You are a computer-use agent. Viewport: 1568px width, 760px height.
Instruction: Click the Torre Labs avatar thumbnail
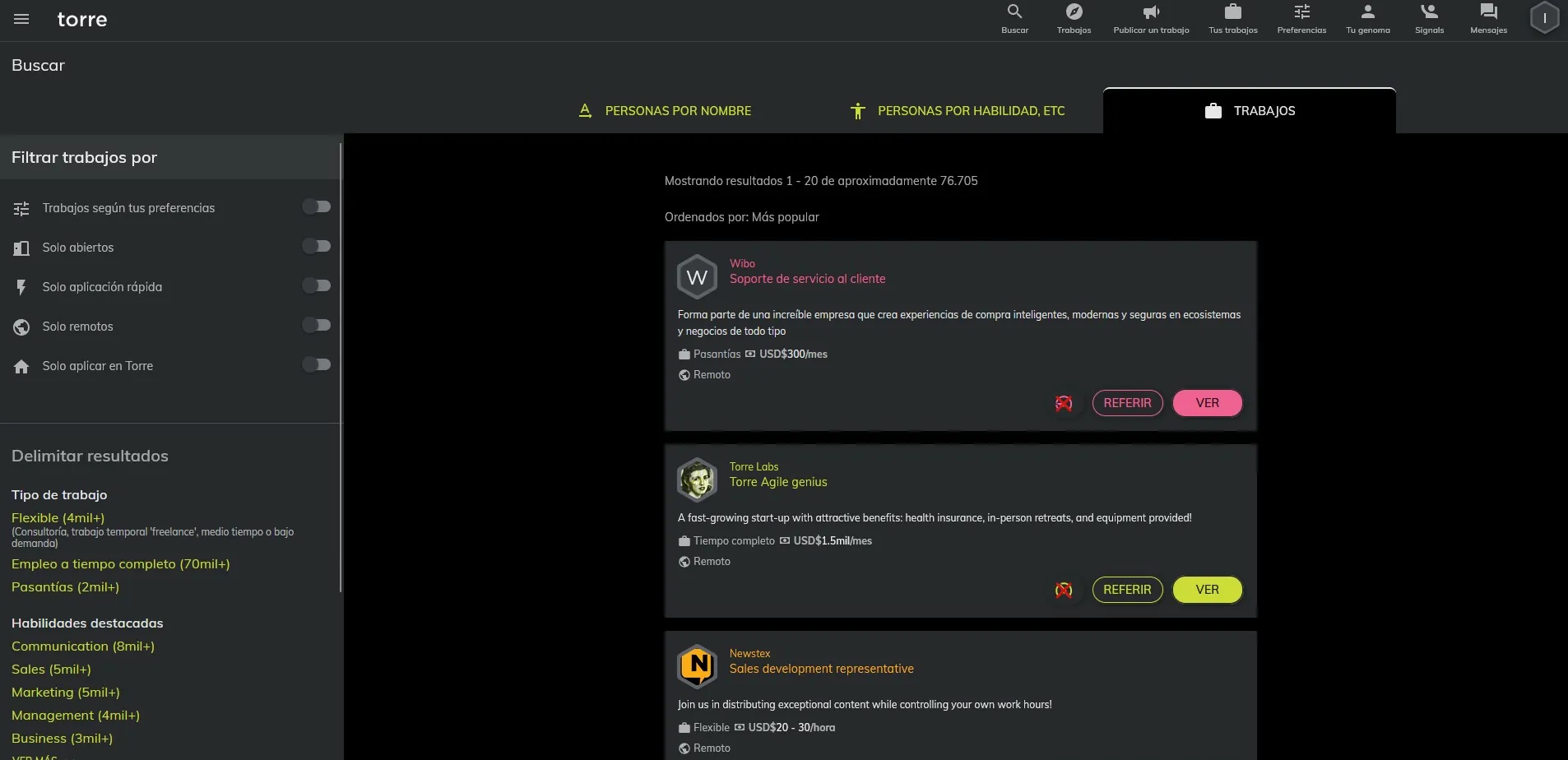pos(697,480)
